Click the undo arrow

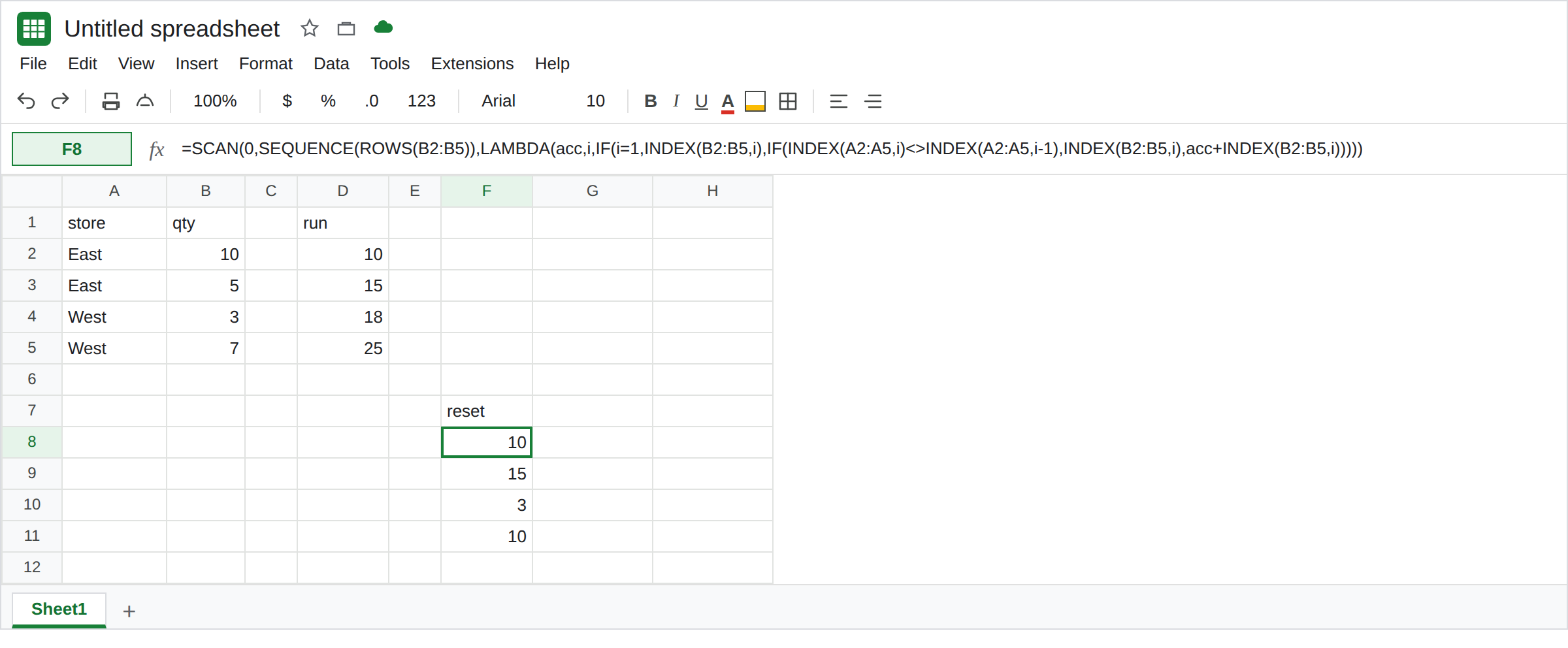click(26, 101)
